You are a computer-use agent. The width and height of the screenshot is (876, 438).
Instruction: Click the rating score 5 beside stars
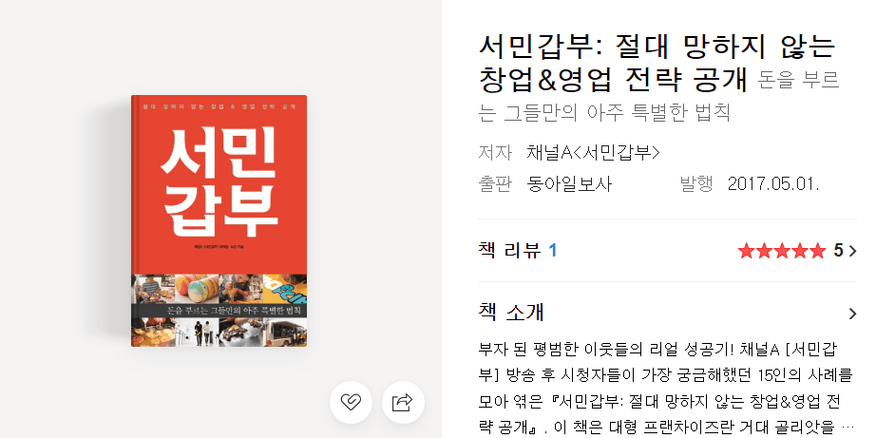(x=838, y=251)
